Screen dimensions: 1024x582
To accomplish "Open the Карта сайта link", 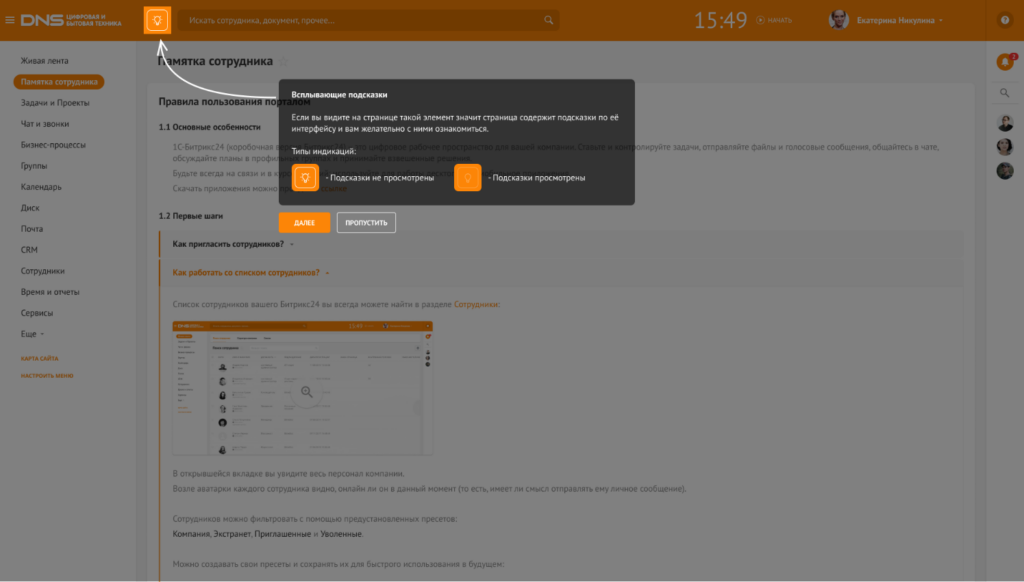I will tap(39, 359).
